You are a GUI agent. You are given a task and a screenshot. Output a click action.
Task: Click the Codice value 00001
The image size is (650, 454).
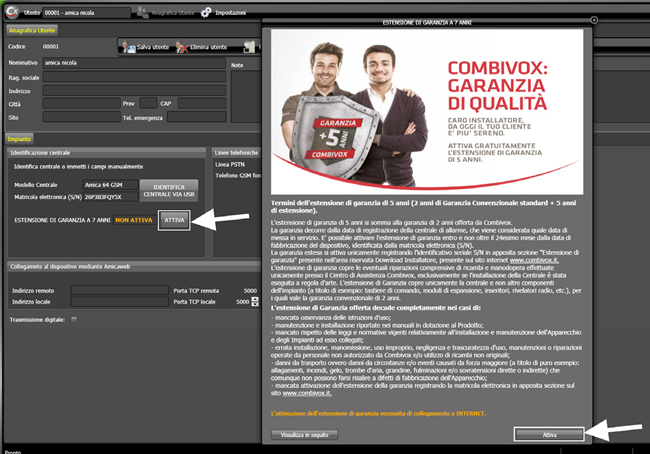[x=51, y=46]
